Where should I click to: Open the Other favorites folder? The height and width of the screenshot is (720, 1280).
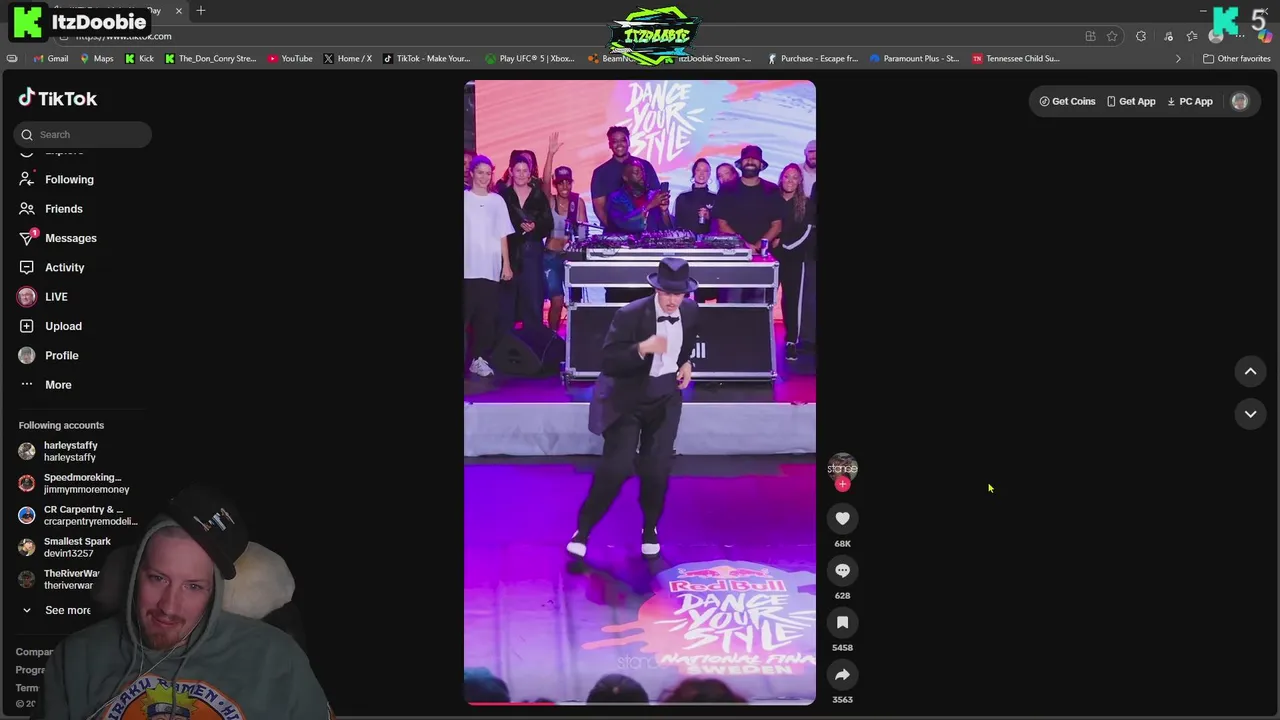(1237, 58)
